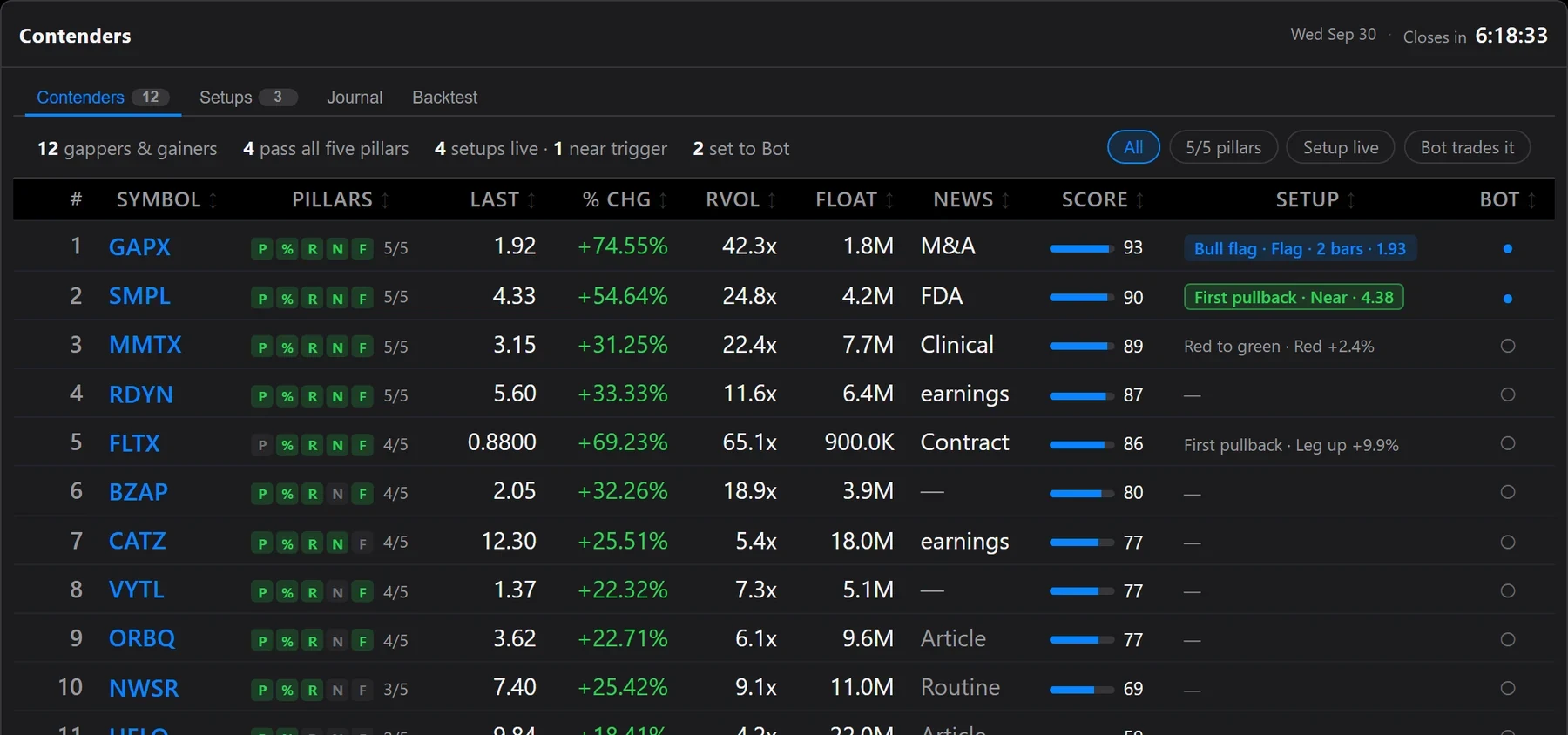Sort the table by SYMBOL column

point(166,200)
